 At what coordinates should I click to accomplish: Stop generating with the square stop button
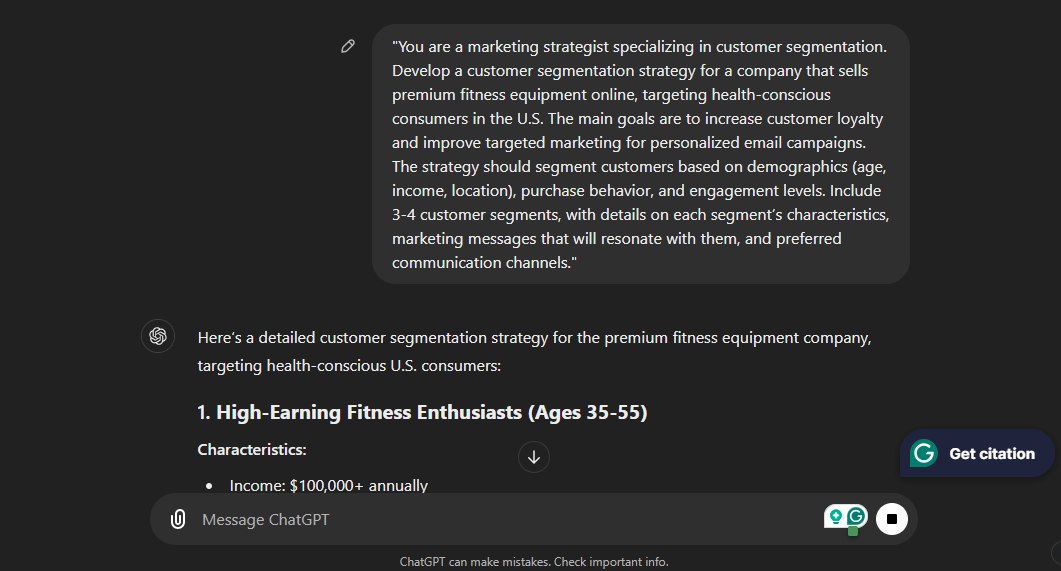[x=892, y=519]
